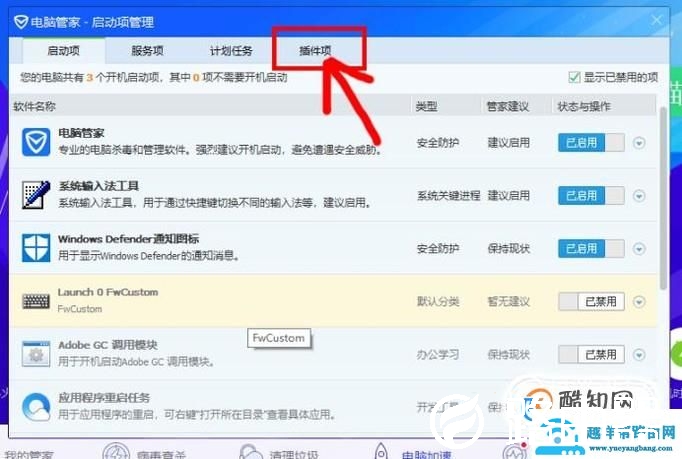Click 办公学习 type cell
The image size is (682, 459).
(x=438, y=355)
